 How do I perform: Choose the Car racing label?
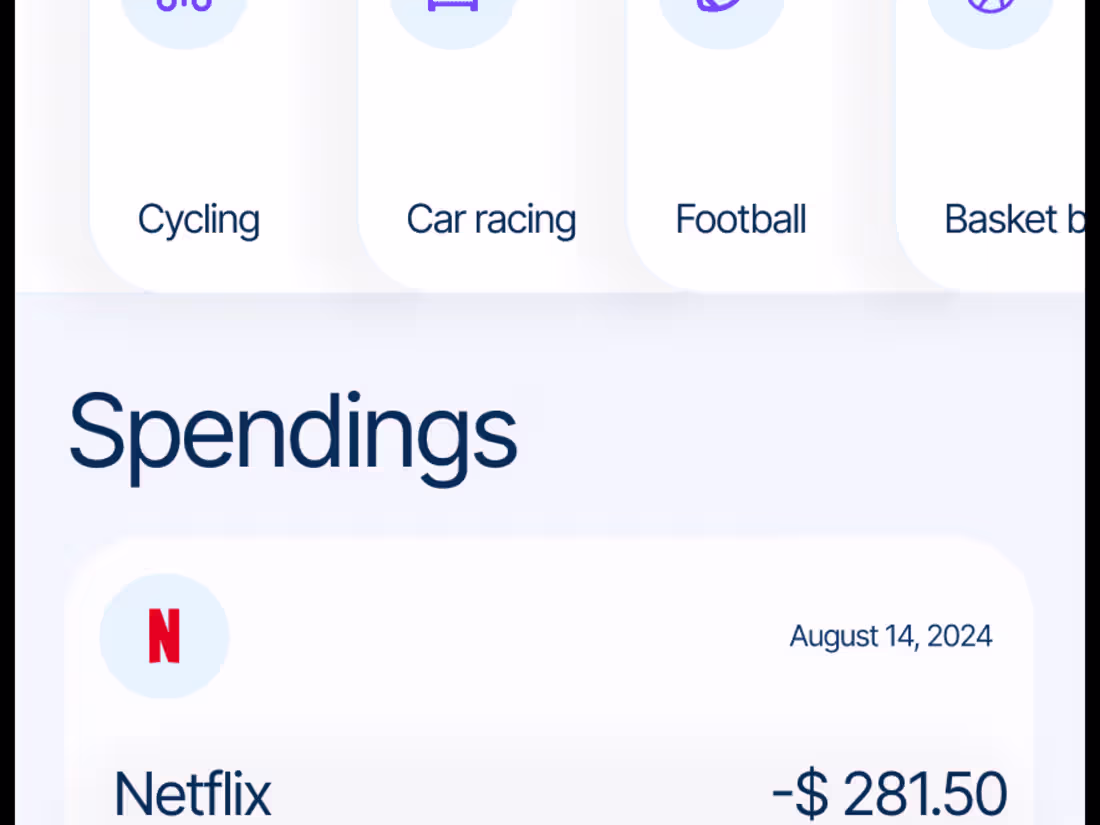[491, 220]
